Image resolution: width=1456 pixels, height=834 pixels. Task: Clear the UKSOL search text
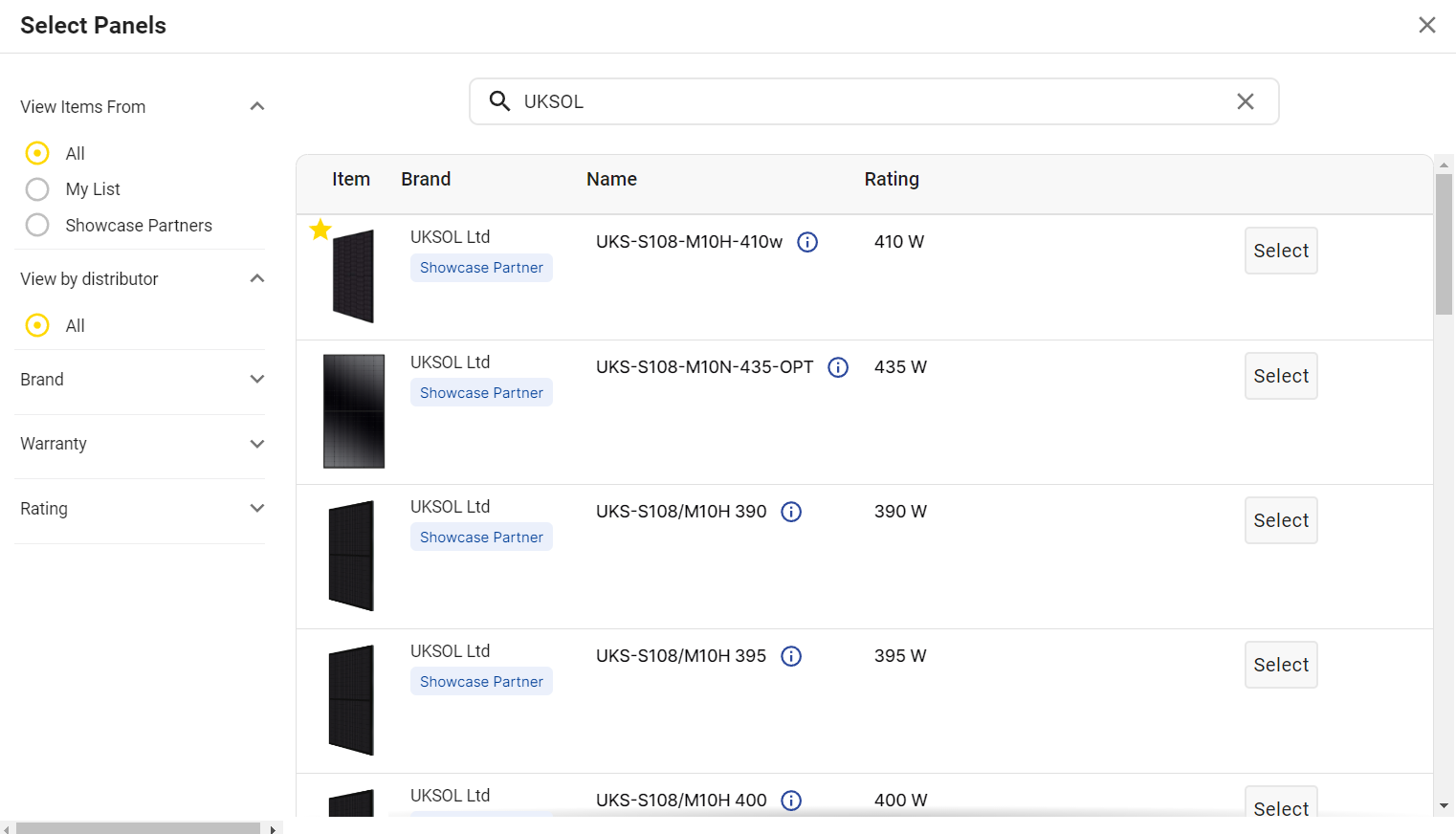(1245, 101)
